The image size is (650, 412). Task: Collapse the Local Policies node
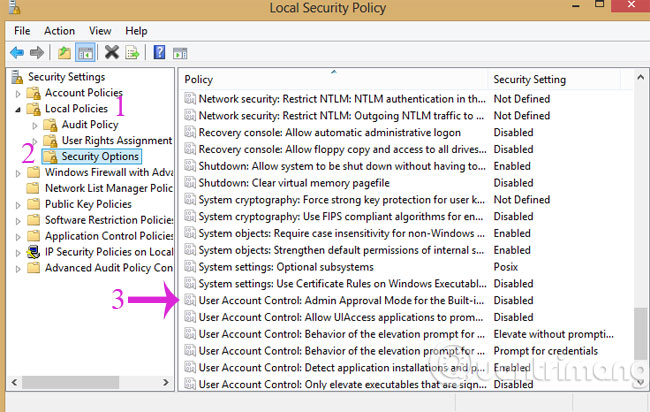tap(18, 109)
